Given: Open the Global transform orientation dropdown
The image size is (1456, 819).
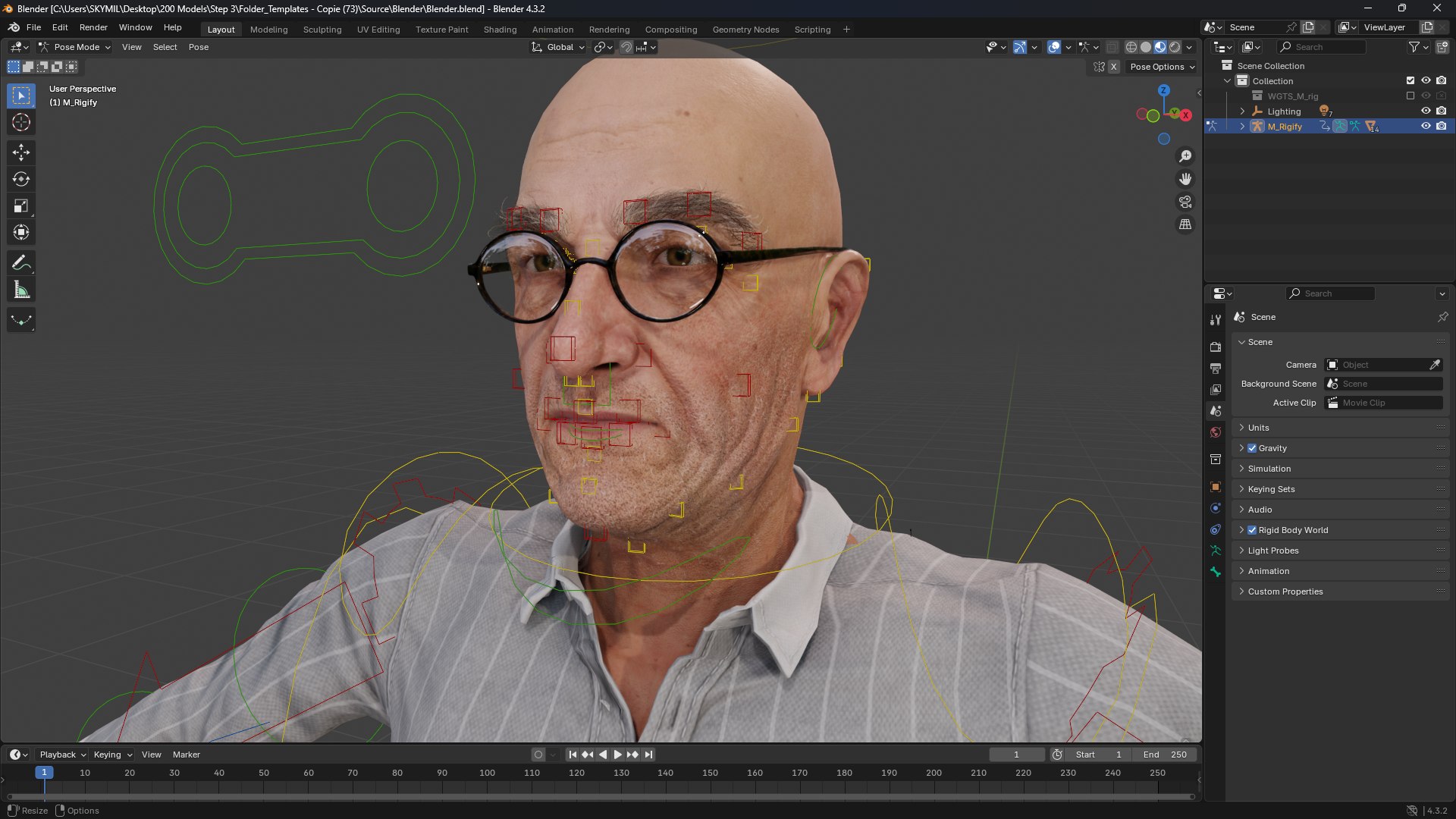Looking at the screenshot, I should point(559,47).
